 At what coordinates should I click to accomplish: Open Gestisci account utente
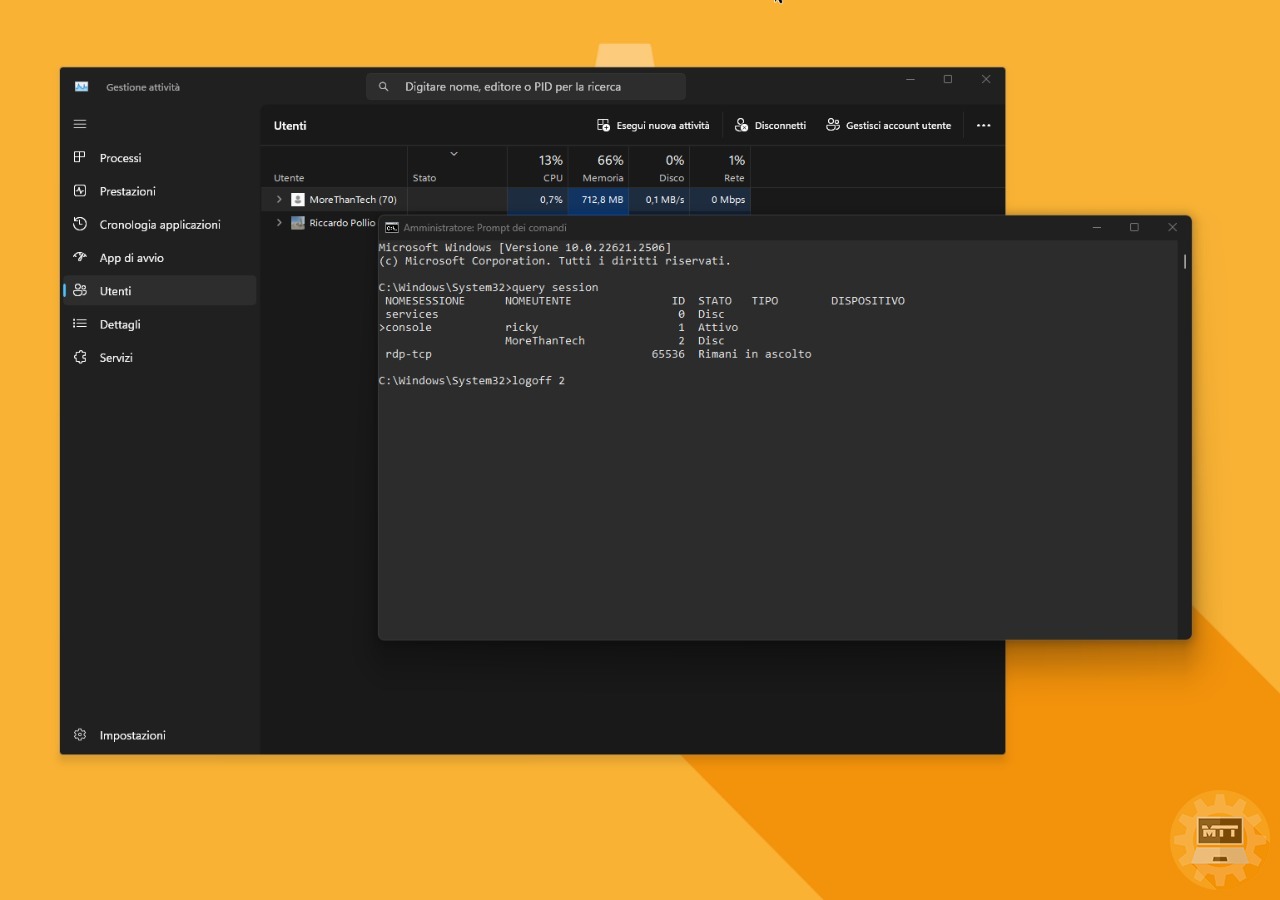point(888,125)
